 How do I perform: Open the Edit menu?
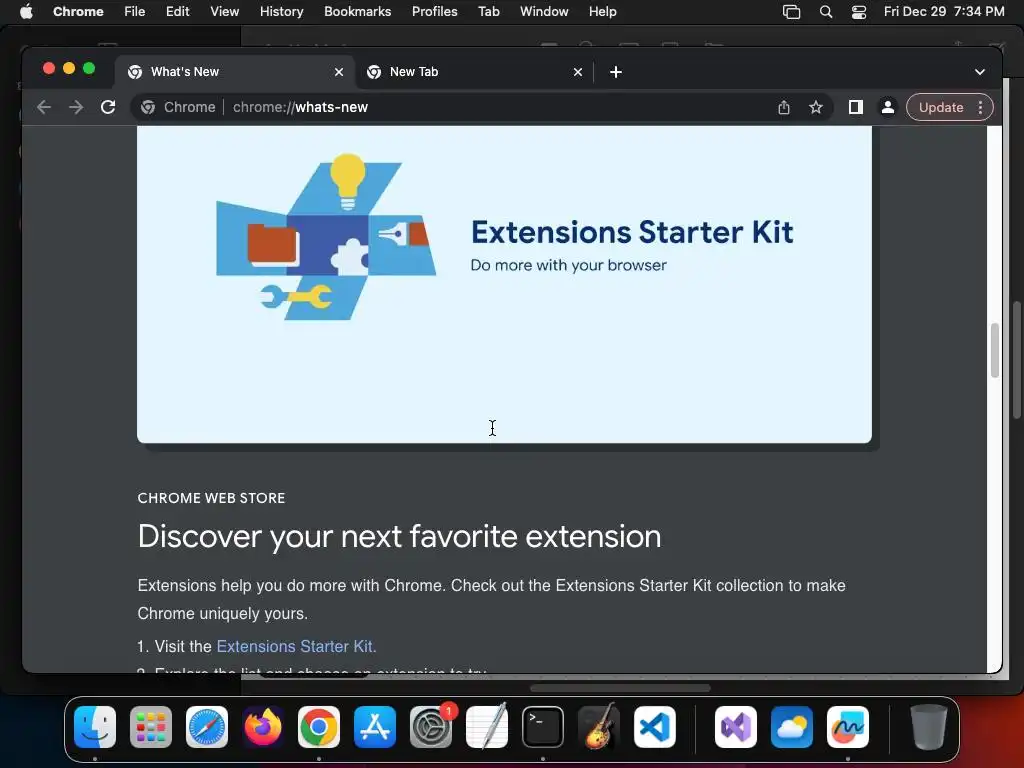pos(178,12)
